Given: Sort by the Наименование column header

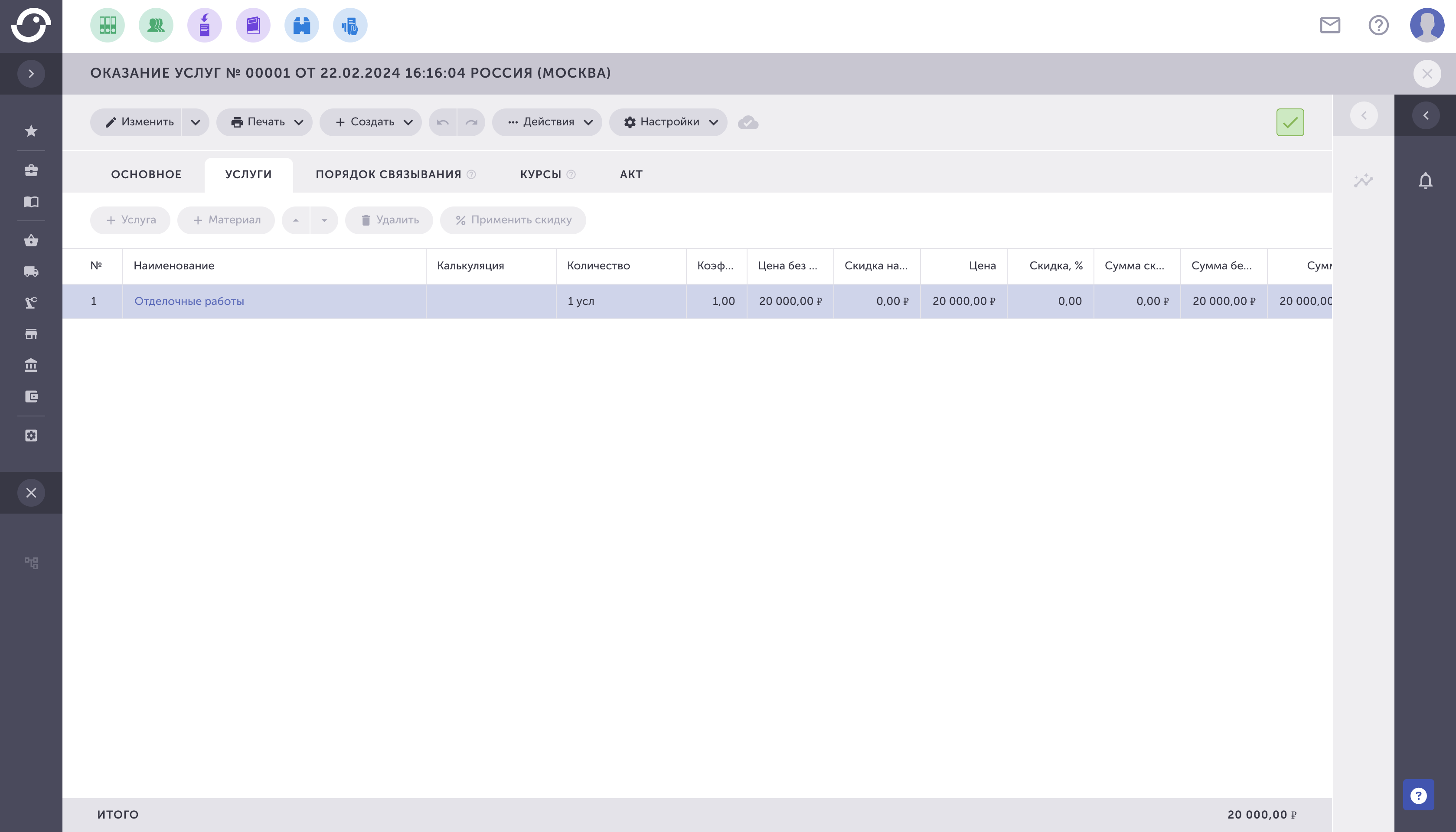Looking at the screenshot, I should pos(274,266).
